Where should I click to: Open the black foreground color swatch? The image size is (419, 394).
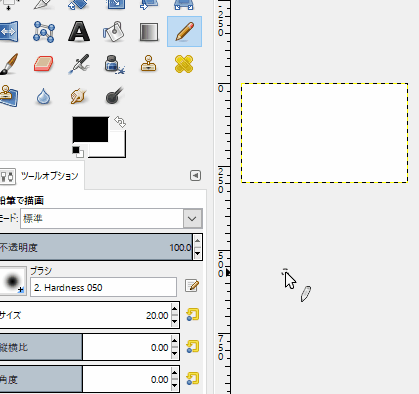point(90,129)
